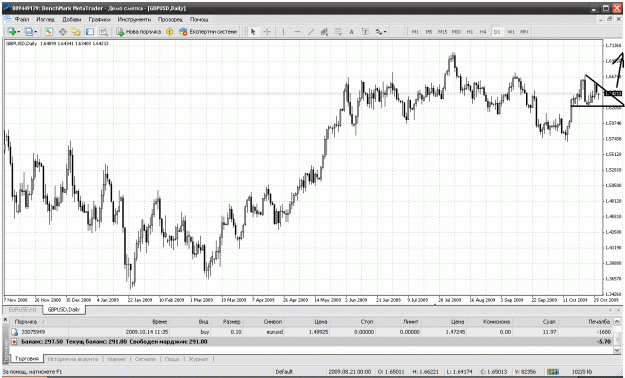Open the Arrows objects dropdown
This screenshot has width=625, height=378.
381,32
